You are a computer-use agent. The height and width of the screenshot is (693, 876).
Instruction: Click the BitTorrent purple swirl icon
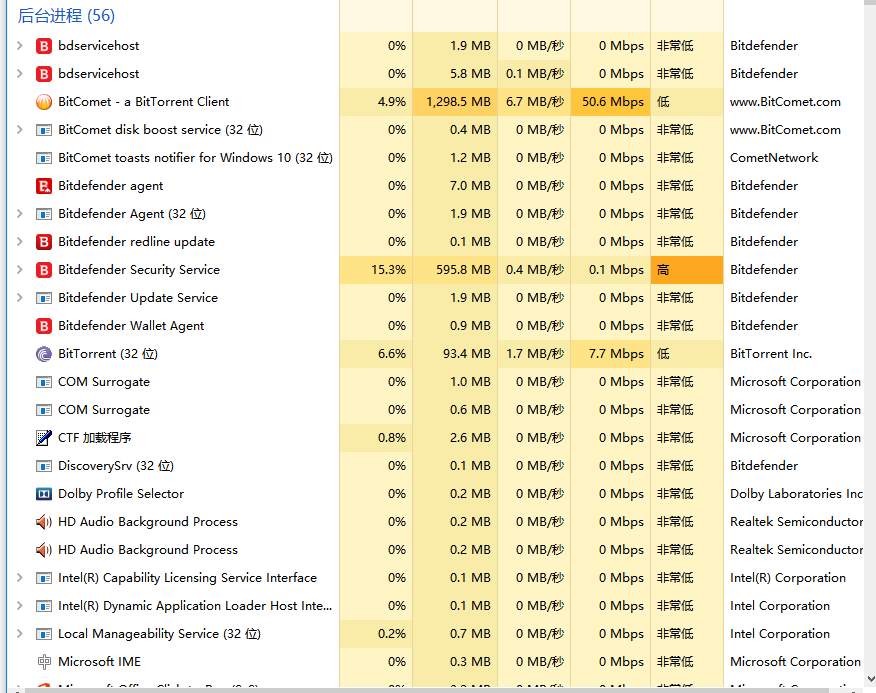44,354
